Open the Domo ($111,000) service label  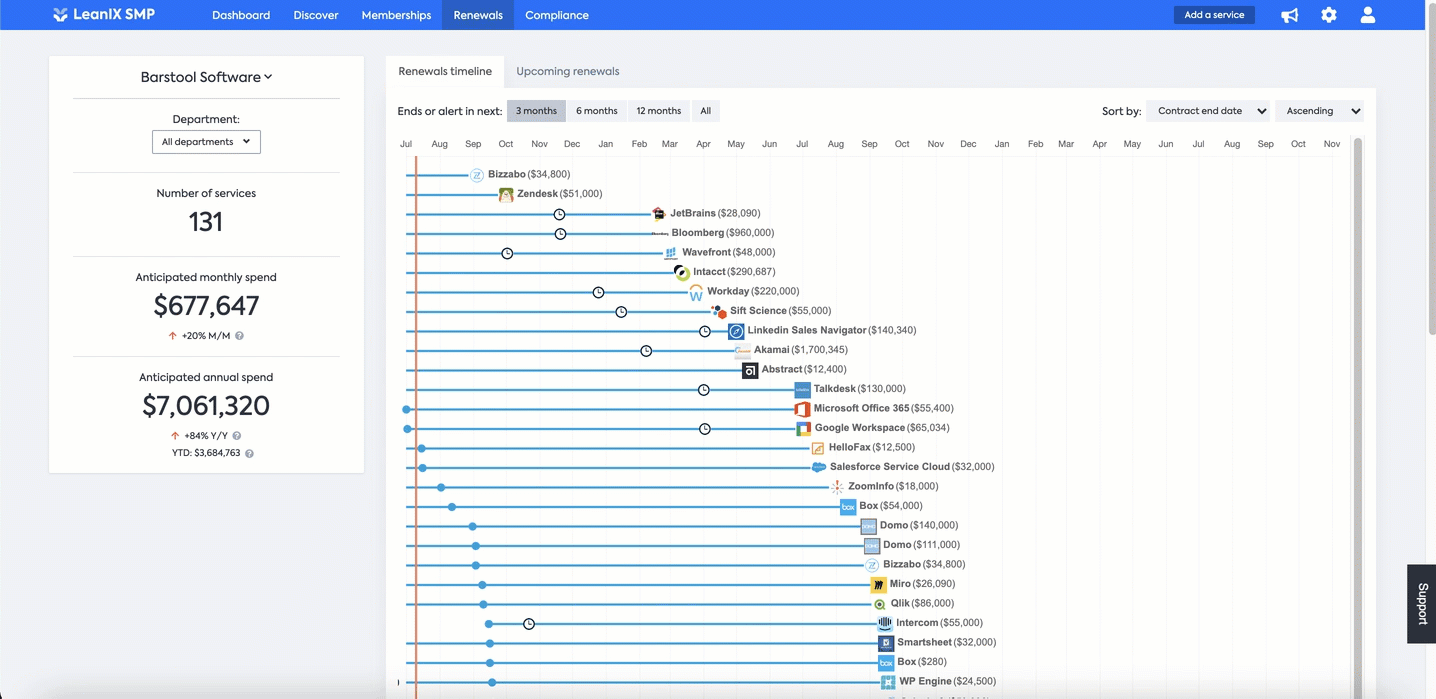922,545
